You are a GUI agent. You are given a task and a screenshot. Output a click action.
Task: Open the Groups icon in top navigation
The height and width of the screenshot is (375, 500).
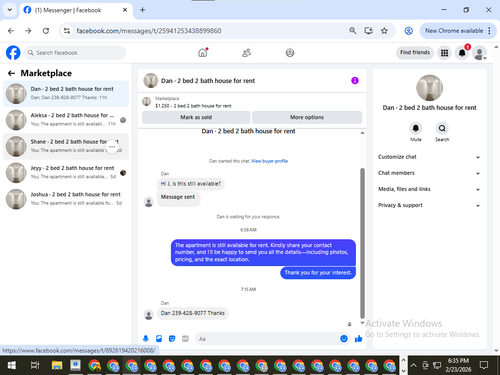(290, 53)
